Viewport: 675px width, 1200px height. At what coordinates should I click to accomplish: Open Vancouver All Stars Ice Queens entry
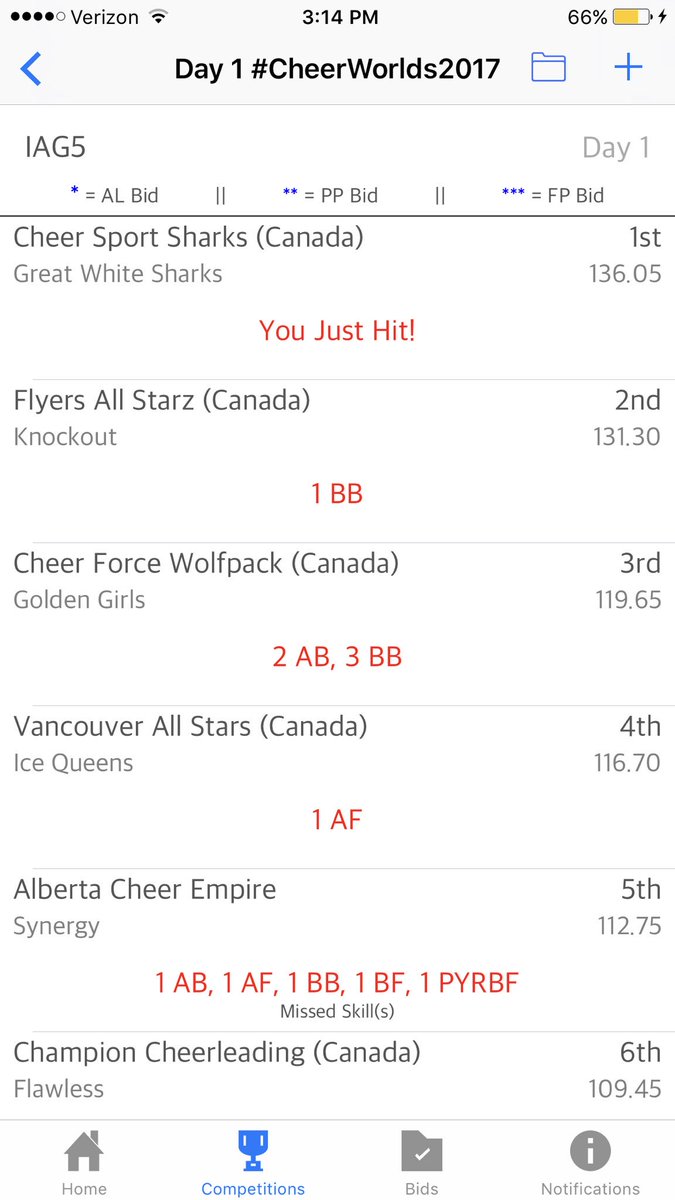click(337, 787)
